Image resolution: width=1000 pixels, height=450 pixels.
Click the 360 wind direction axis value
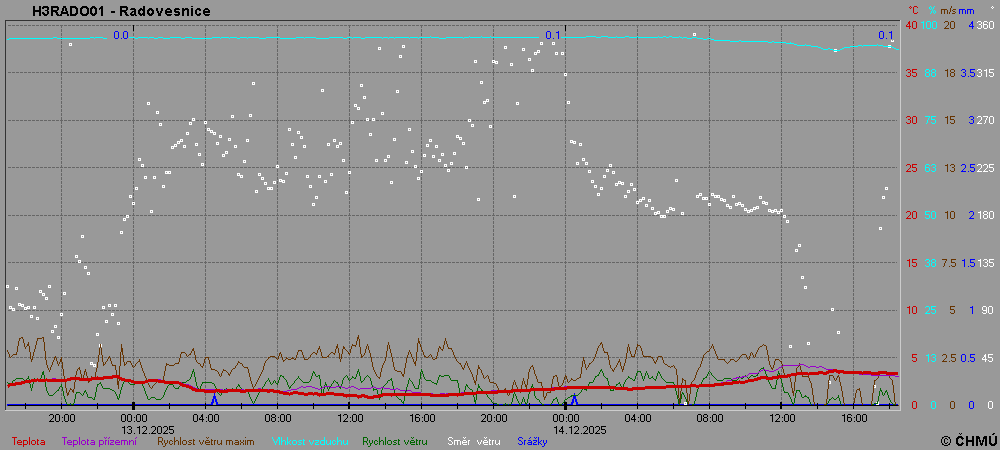click(x=984, y=25)
